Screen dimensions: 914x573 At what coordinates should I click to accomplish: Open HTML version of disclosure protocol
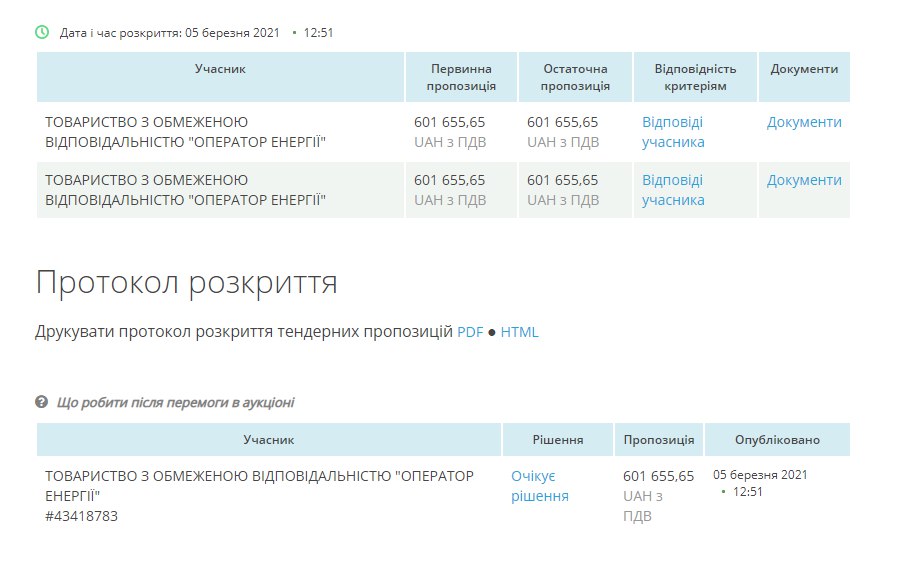(519, 332)
